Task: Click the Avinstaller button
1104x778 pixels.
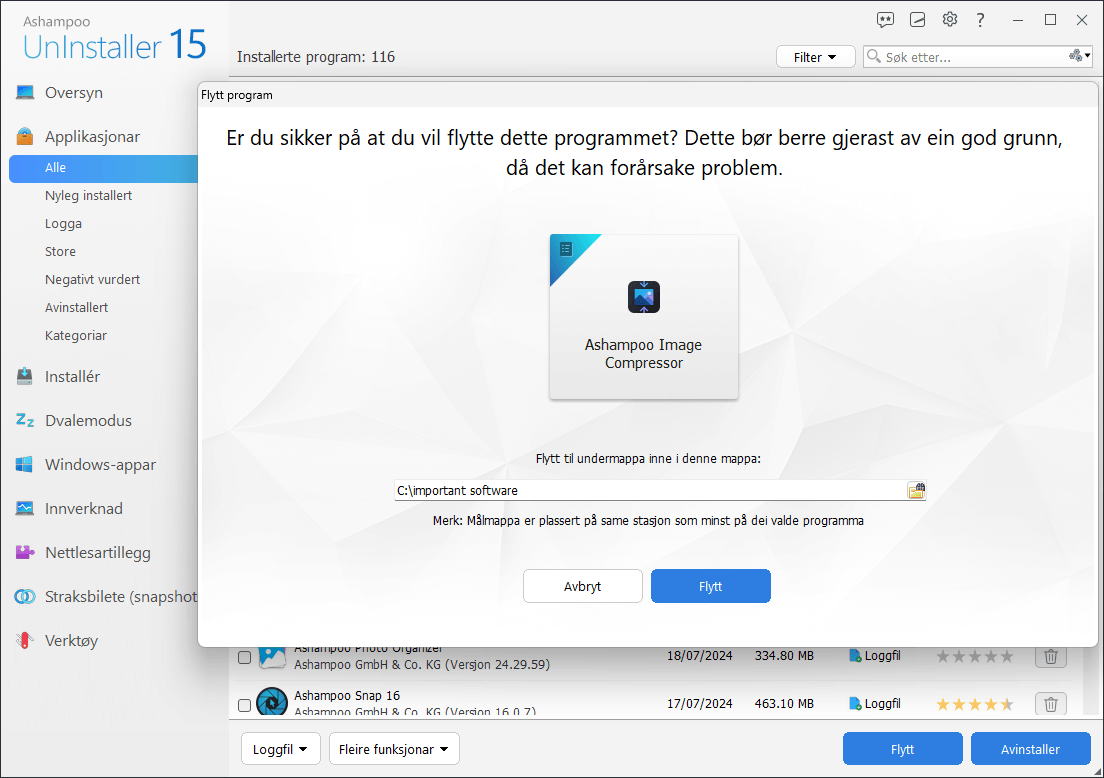Action: [1030, 749]
